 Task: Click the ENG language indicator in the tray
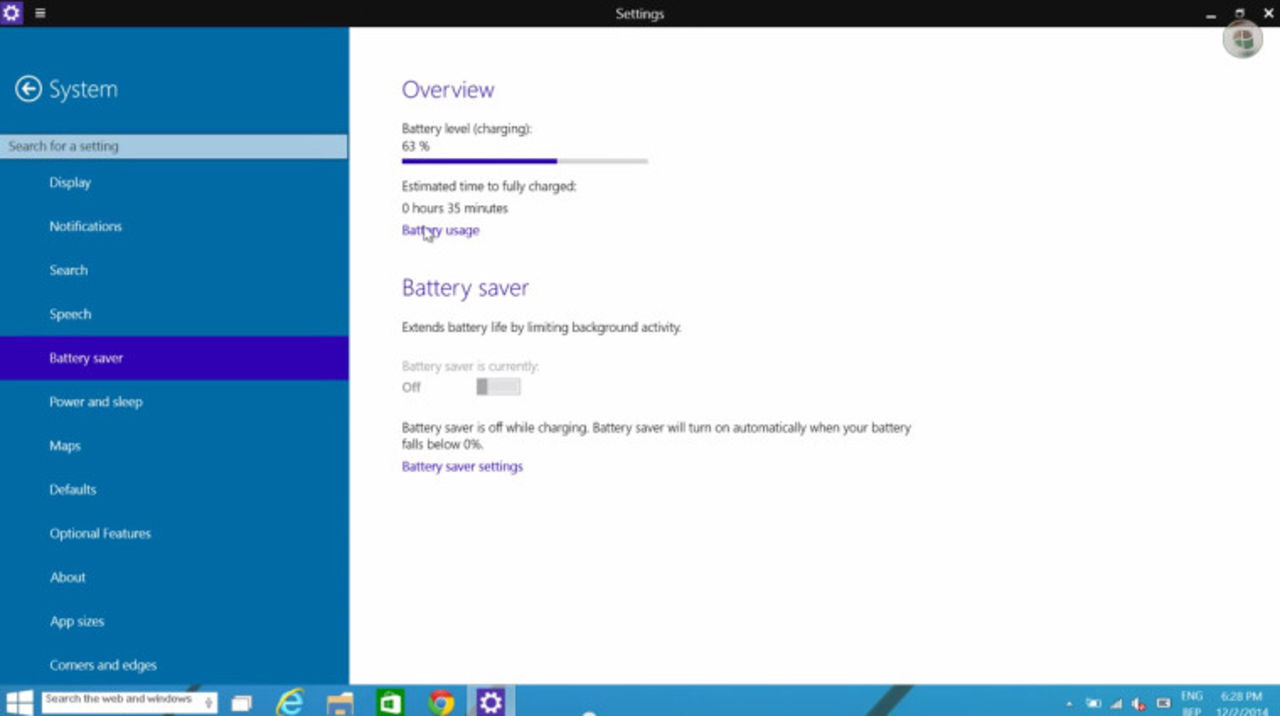click(x=1192, y=700)
